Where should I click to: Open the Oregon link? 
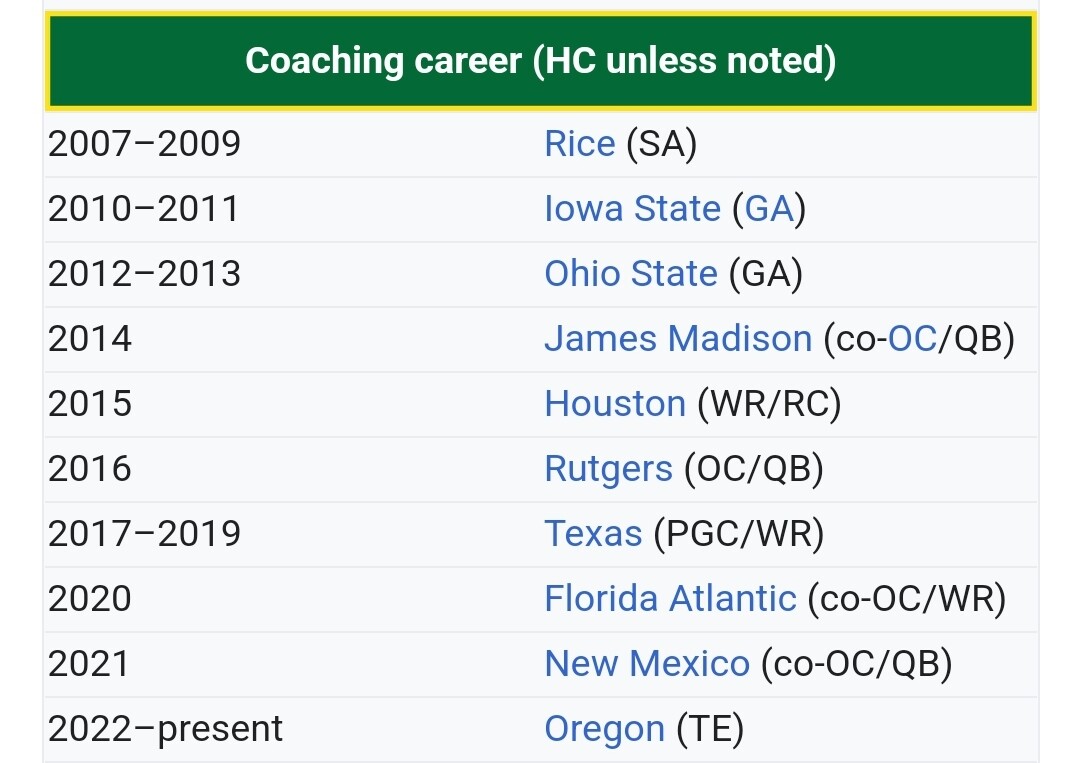pyautogui.click(x=605, y=729)
